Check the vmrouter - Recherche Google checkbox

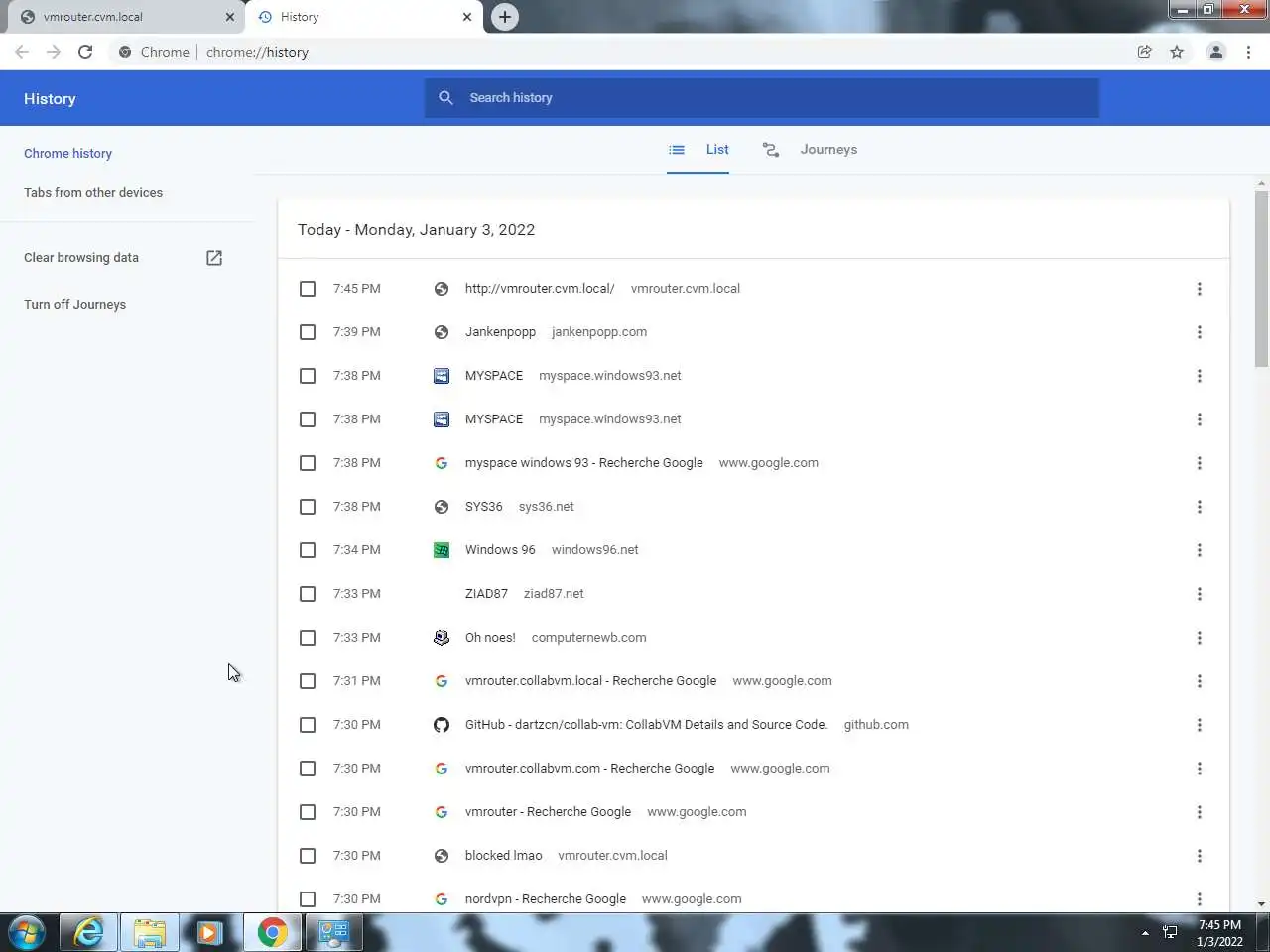pyautogui.click(x=308, y=812)
